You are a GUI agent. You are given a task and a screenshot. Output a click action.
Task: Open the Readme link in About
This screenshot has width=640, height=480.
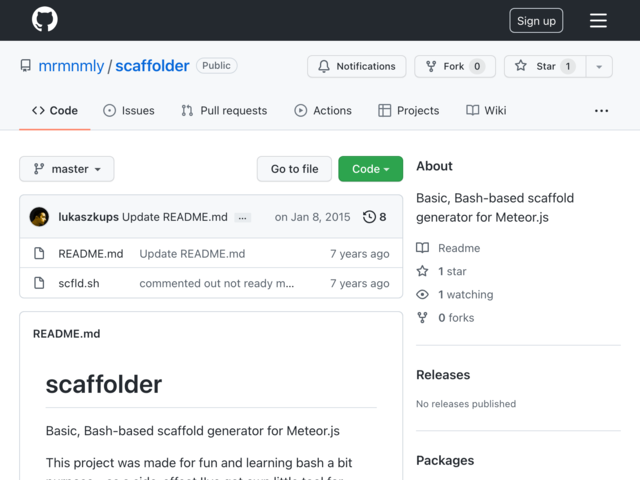[459, 248]
